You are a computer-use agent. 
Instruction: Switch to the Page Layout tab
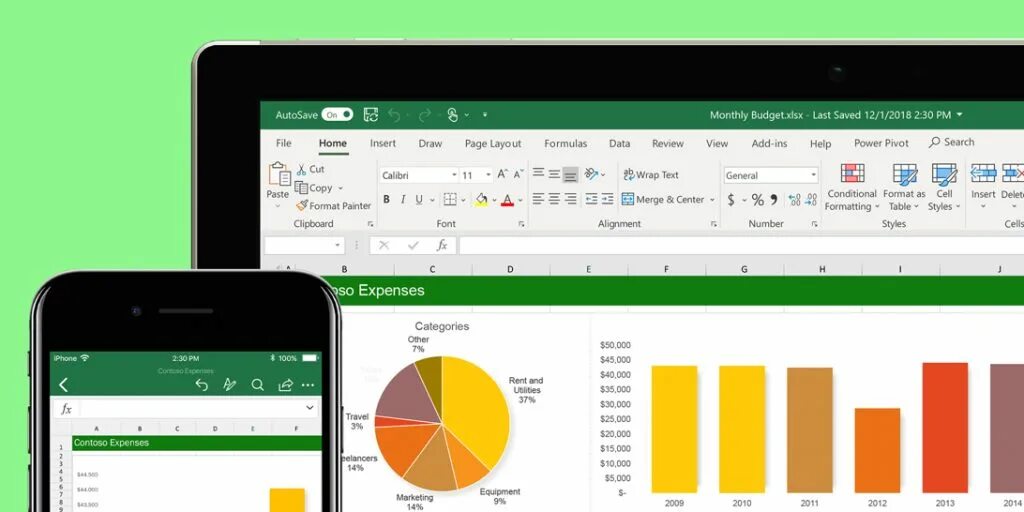tap(493, 144)
